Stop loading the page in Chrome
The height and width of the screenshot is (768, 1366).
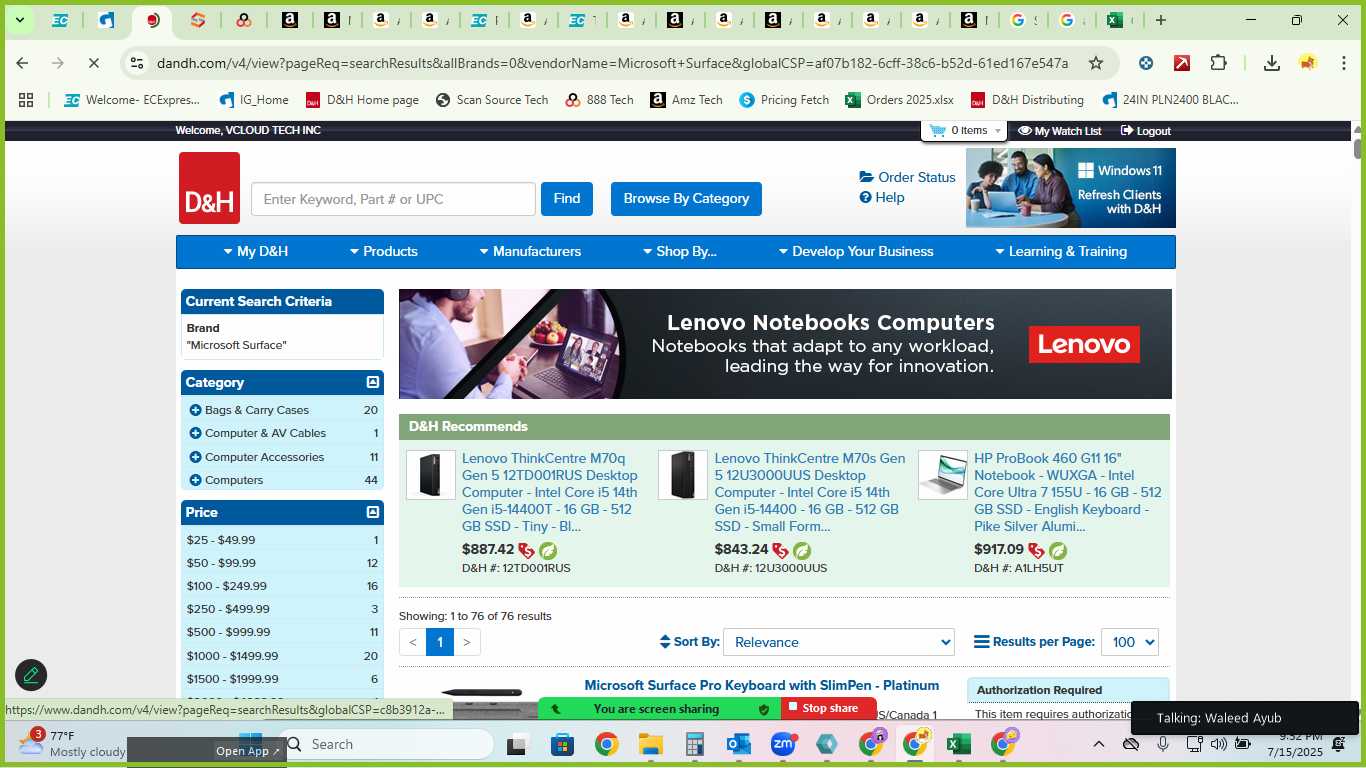(x=93, y=63)
